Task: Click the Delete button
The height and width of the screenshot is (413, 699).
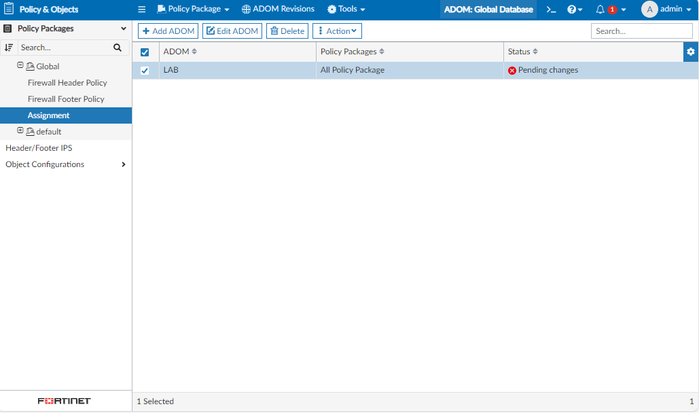Action: point(288,31)
